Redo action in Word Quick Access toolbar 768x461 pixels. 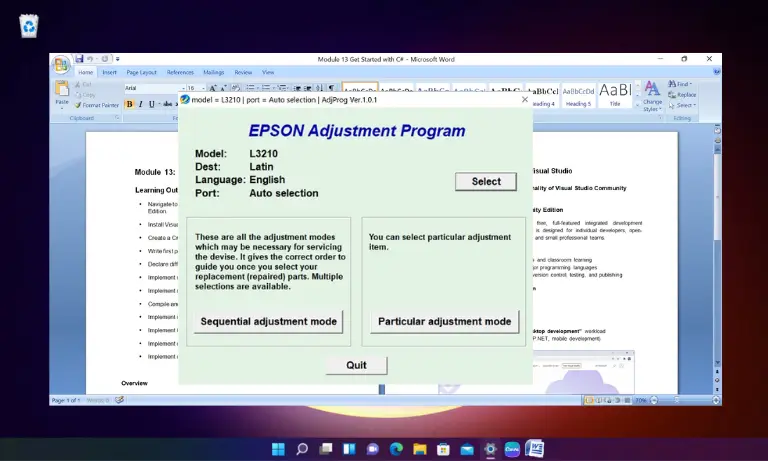pyautogui.click(x=104, y=59)
